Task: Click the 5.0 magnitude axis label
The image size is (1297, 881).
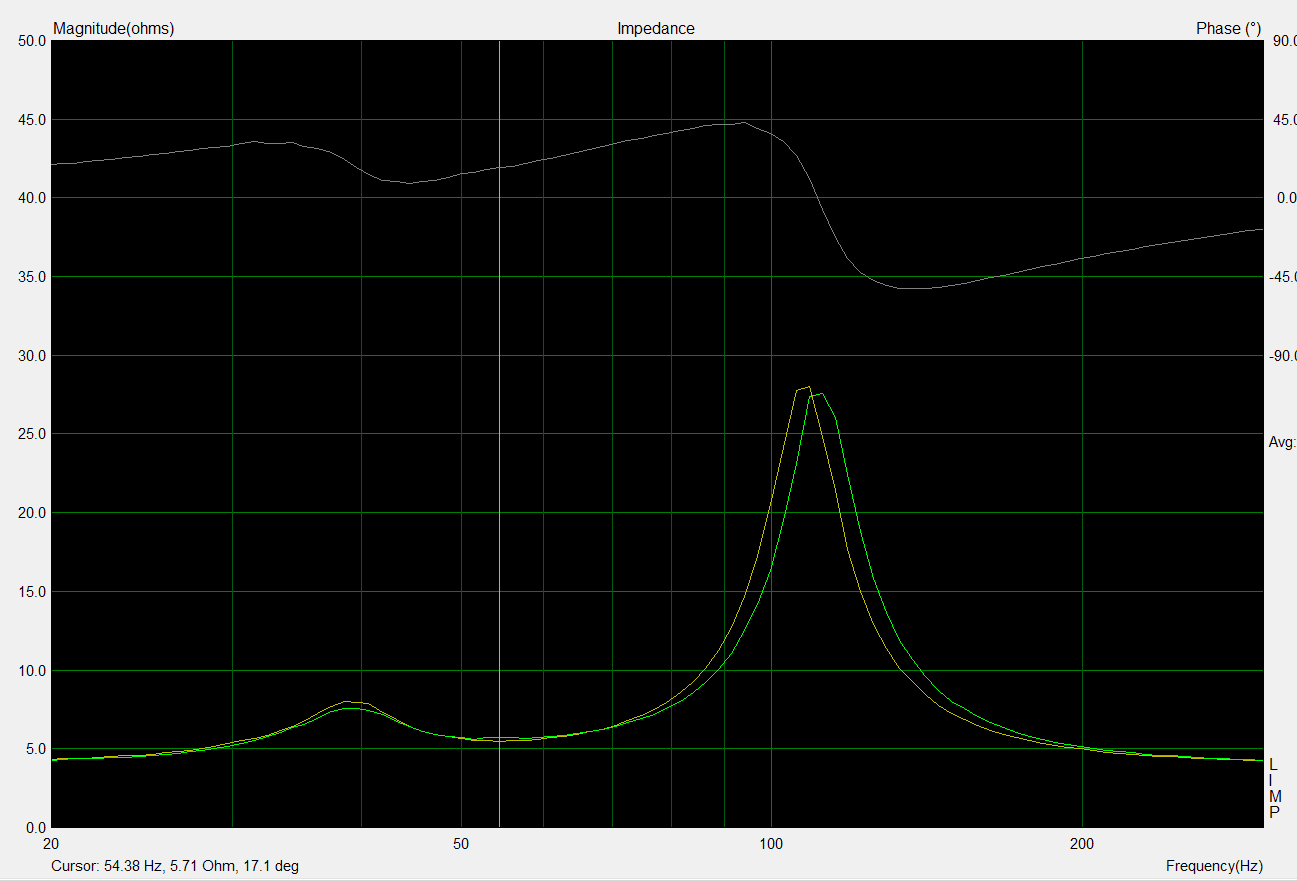Action: (x=35, y=749)
